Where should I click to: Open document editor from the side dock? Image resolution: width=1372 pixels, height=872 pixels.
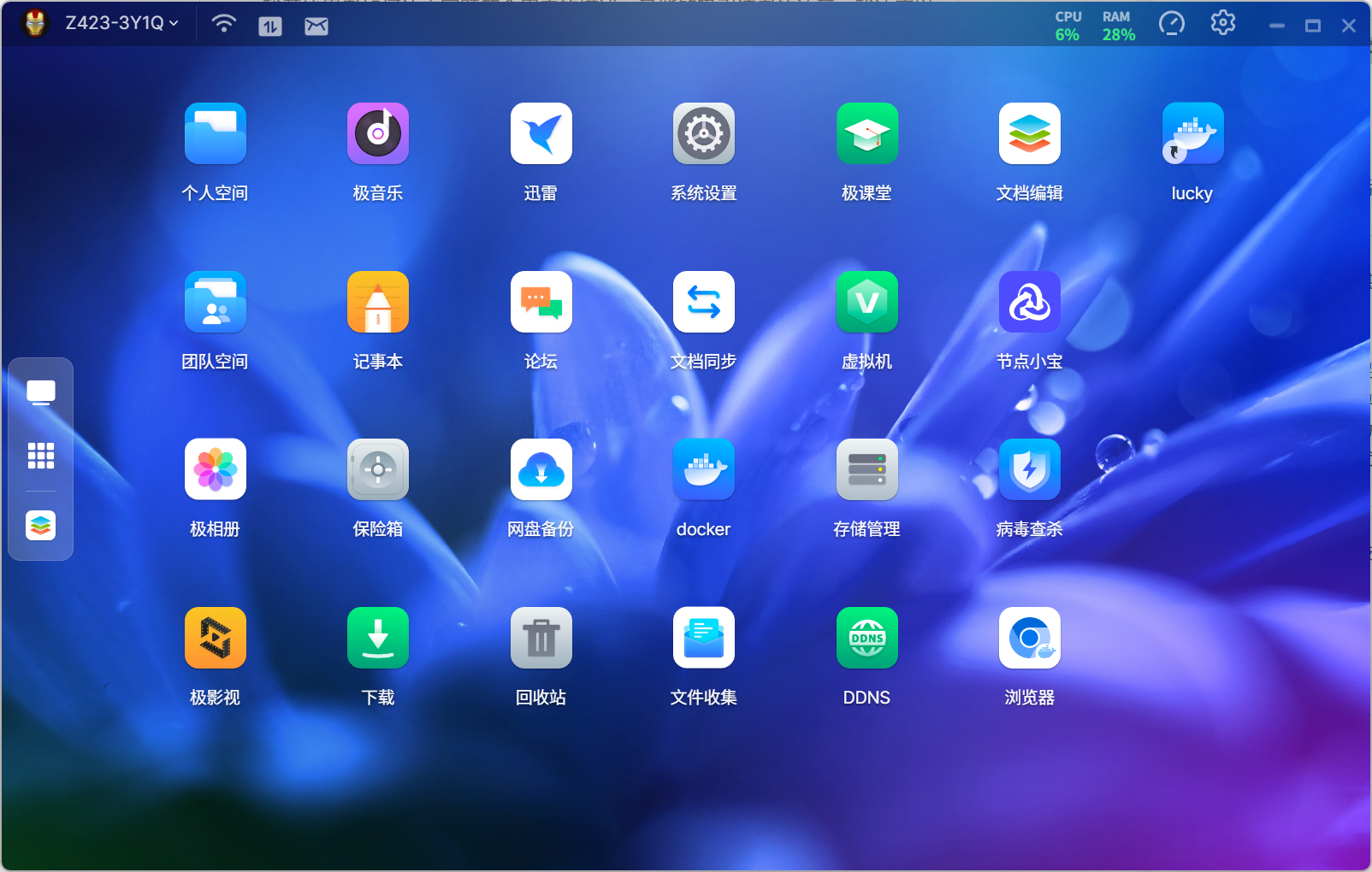click(x=41, y=525)
